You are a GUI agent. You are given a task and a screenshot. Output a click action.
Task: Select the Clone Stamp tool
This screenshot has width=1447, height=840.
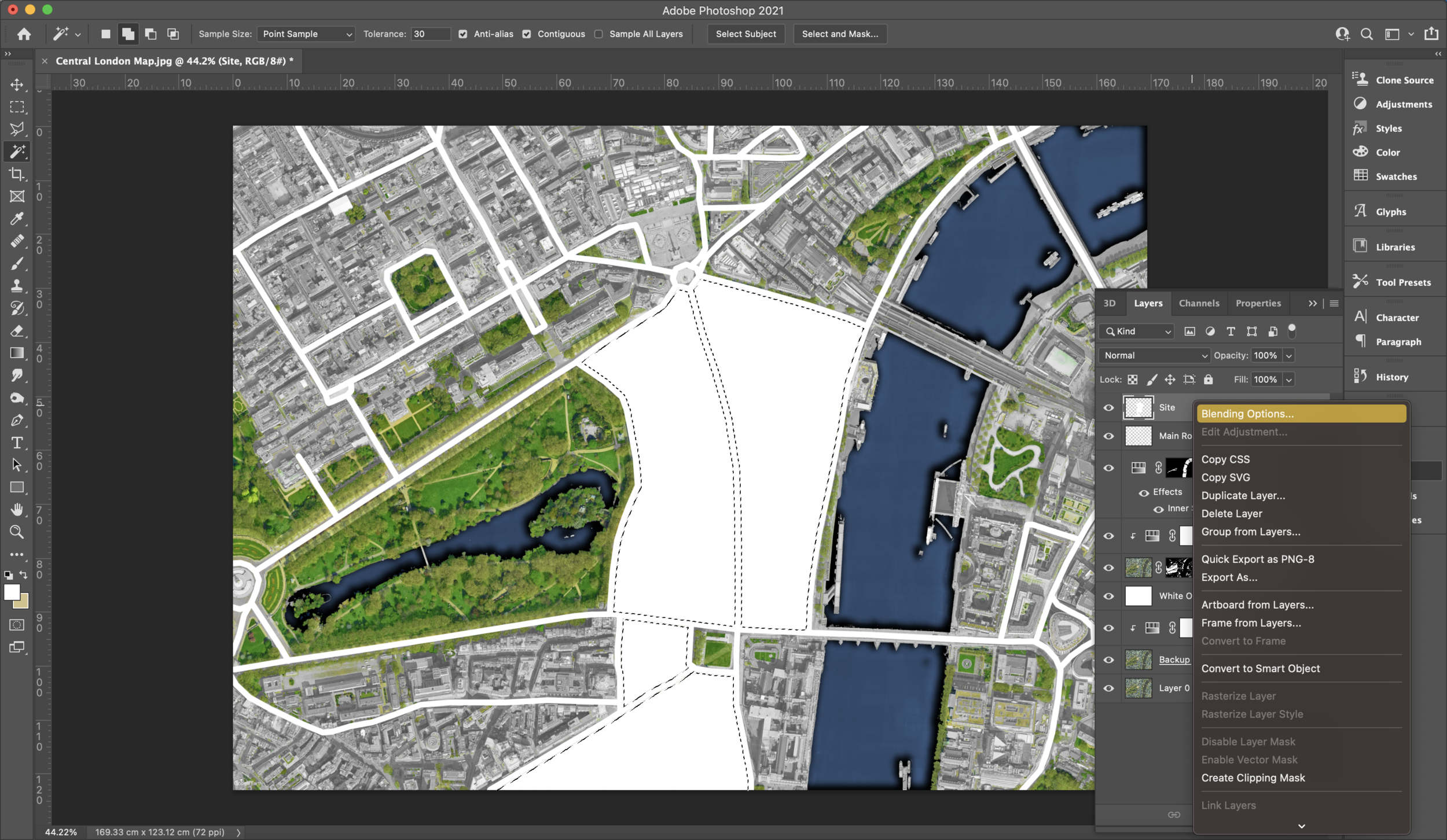tap(17, 286)
